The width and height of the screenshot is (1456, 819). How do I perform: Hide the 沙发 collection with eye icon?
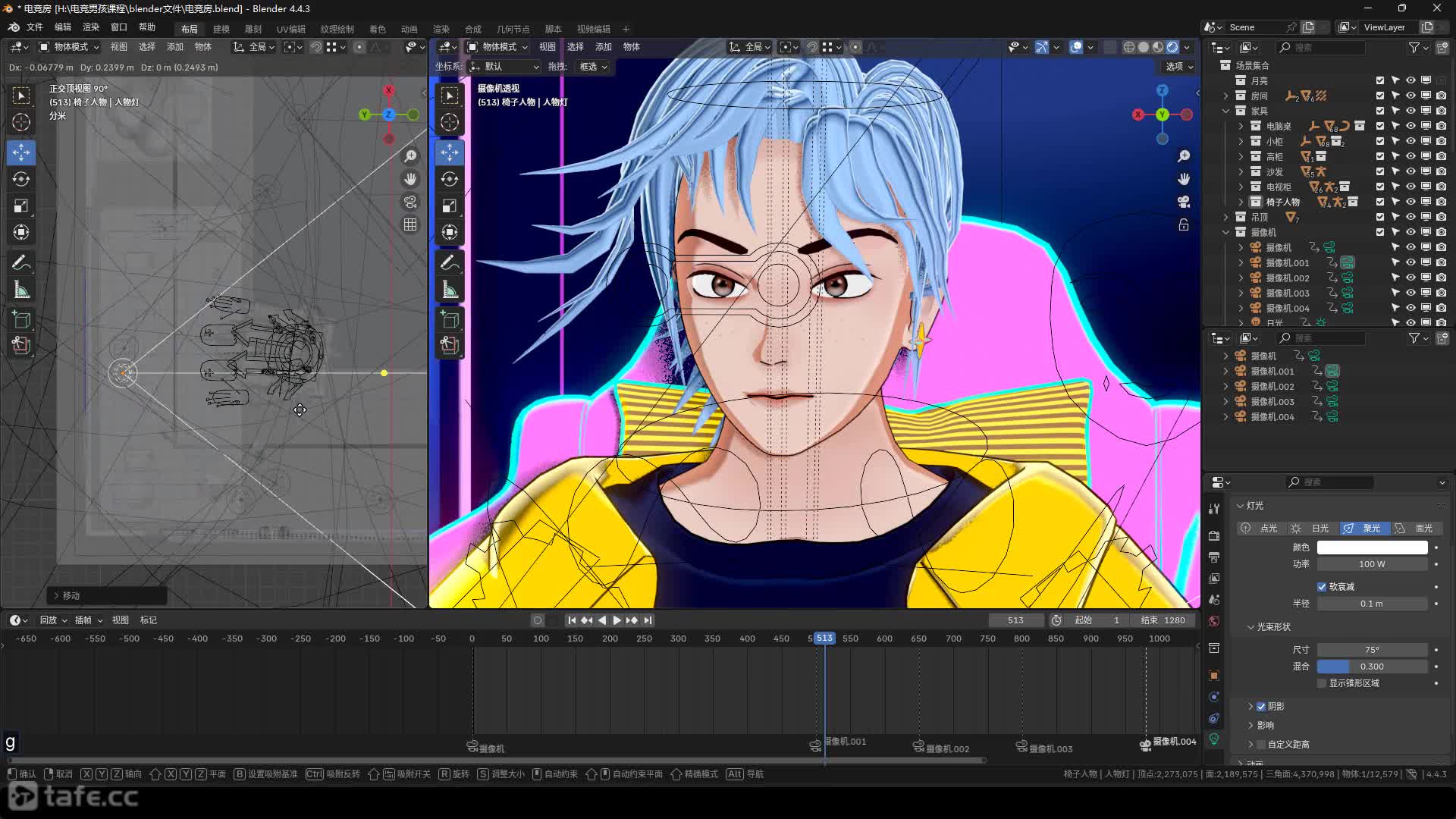[x=1410, y=171]
